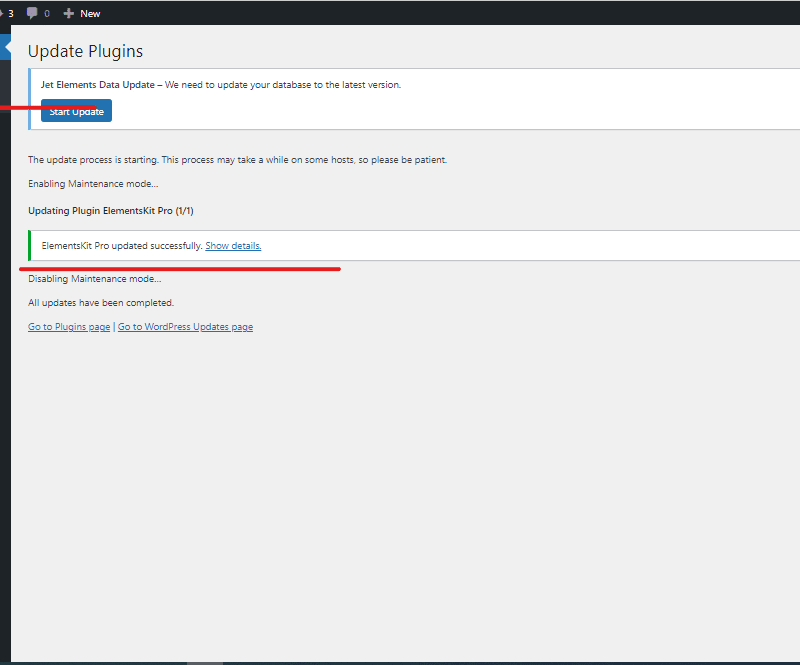Click the Start Update button
800x665 pixels.
[76, 111]
